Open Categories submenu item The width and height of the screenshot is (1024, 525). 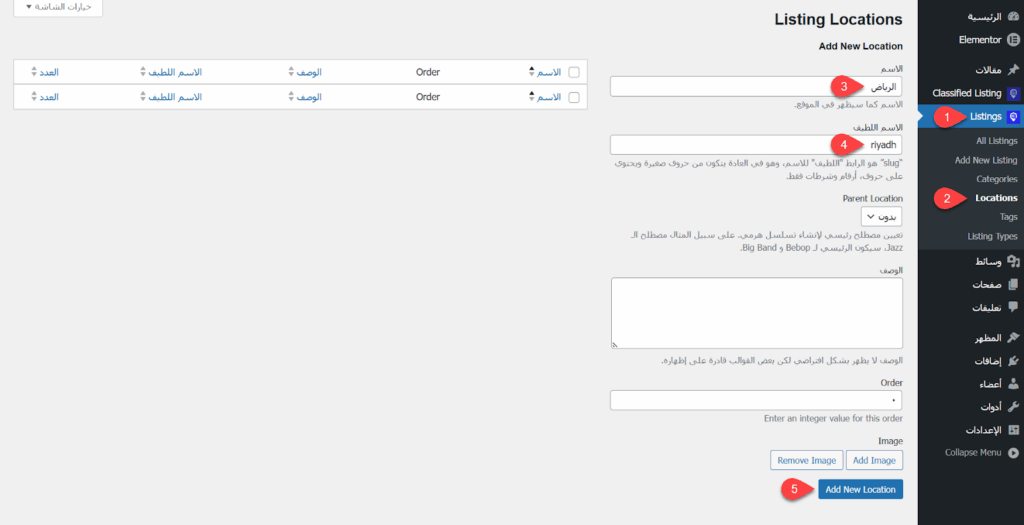tap(996, 179)
